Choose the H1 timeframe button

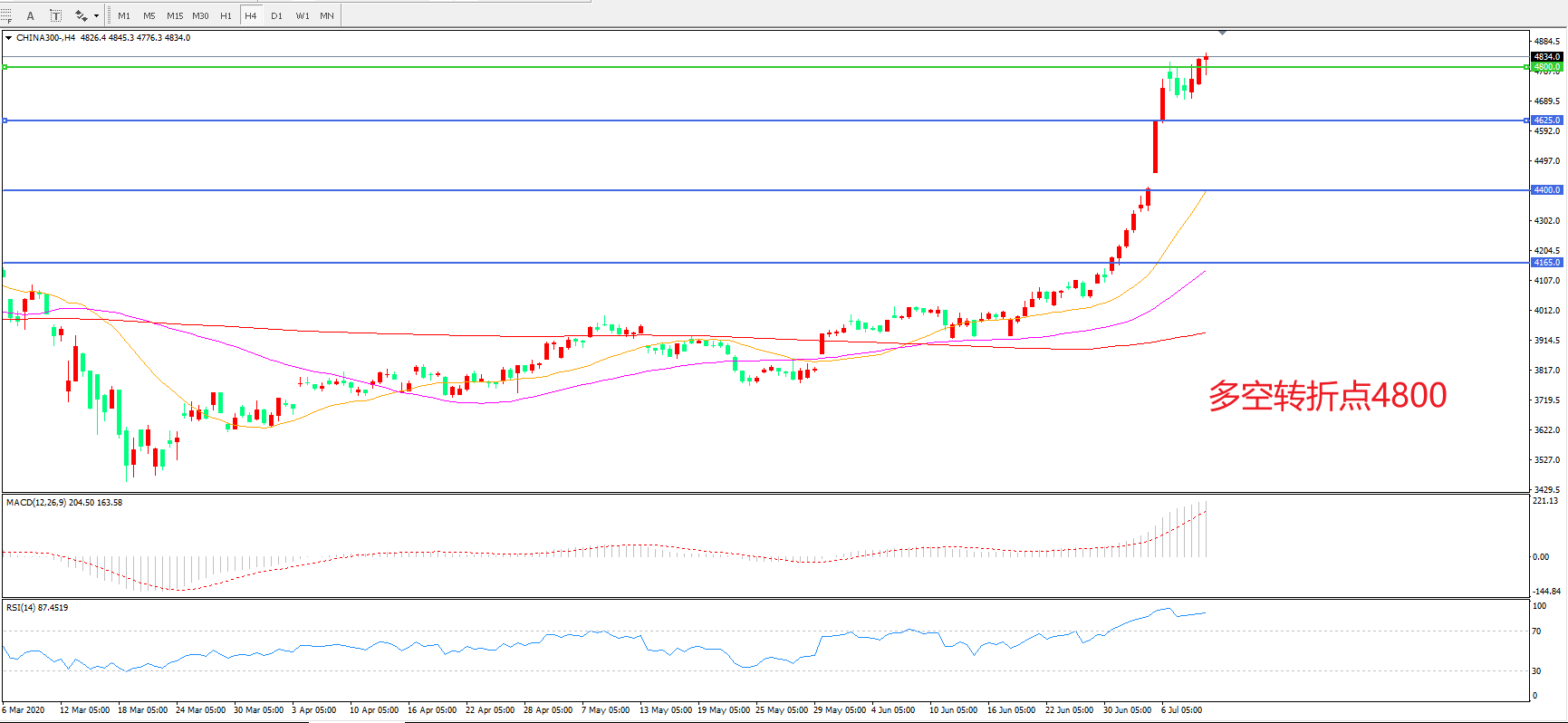click(226, 15)
